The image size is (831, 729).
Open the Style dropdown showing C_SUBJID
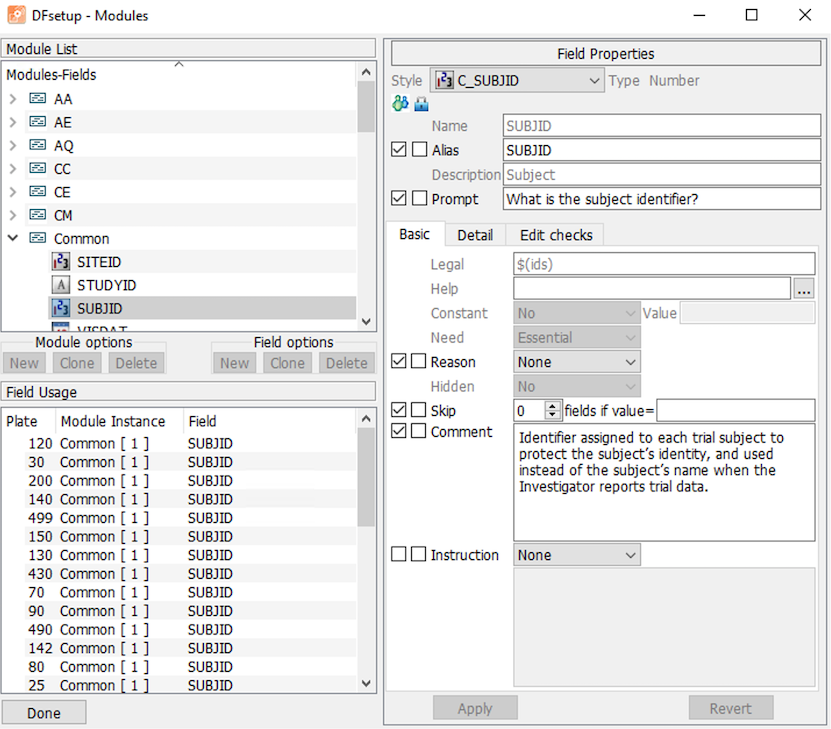click(x=516, y=81)
